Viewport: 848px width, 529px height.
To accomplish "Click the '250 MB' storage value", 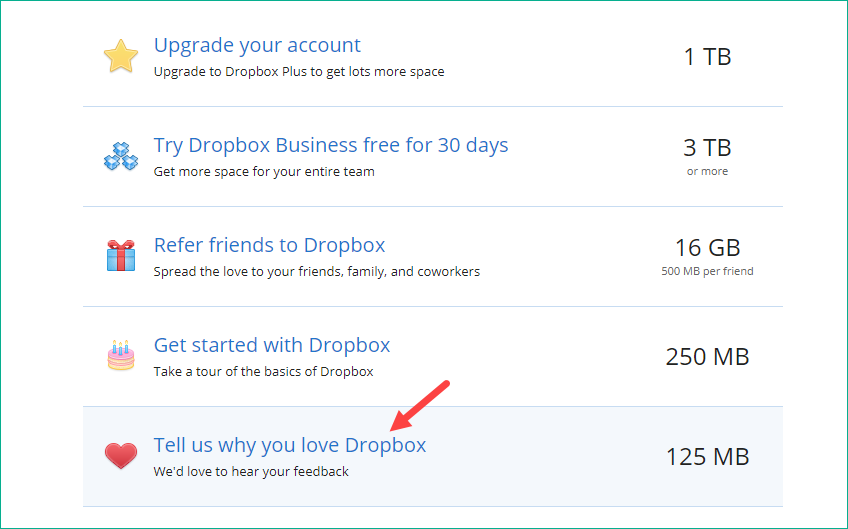I will pos(707,357).
